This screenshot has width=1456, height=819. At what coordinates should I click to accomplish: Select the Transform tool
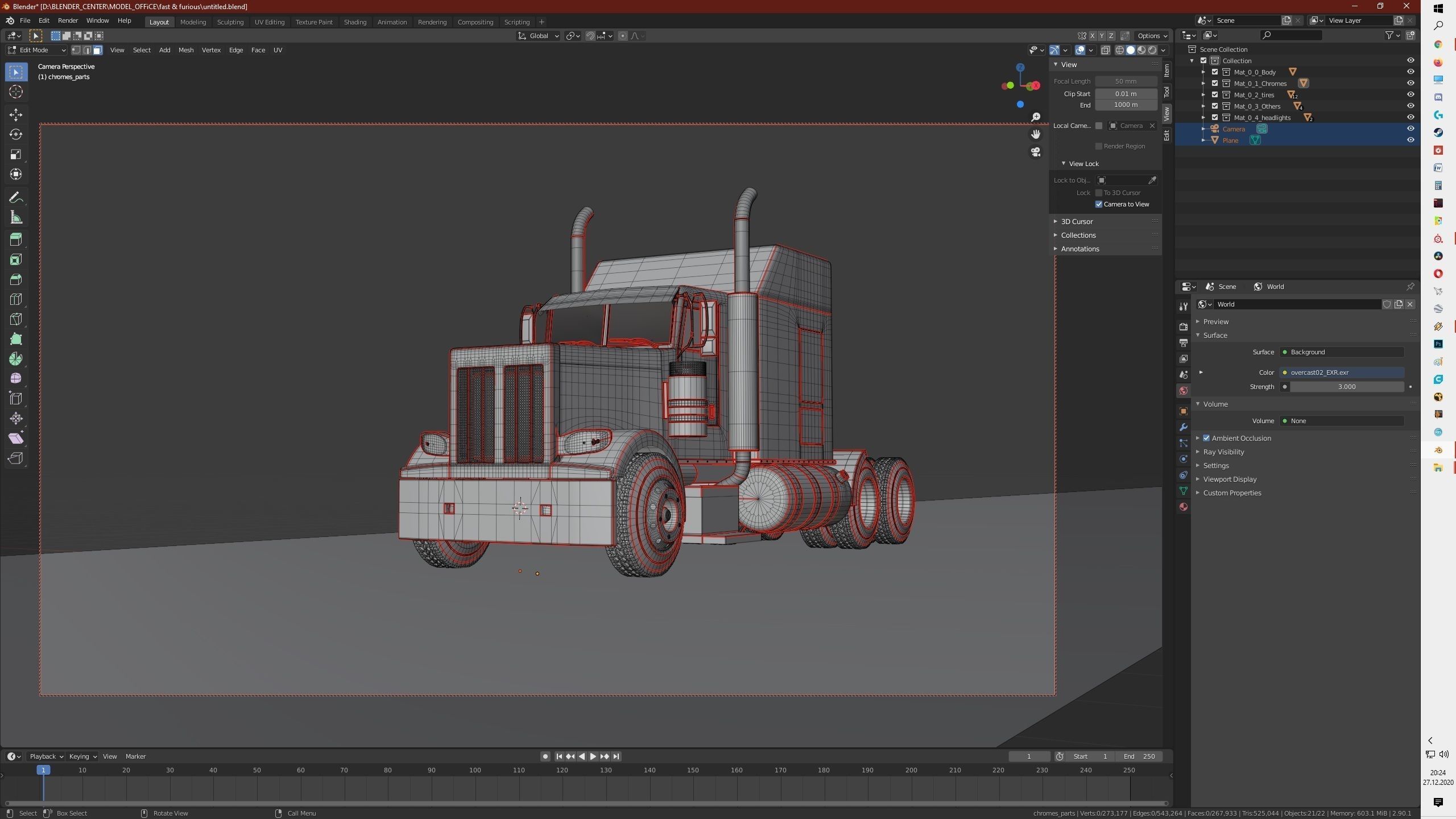pyautogui.click(x=16, y=174)
